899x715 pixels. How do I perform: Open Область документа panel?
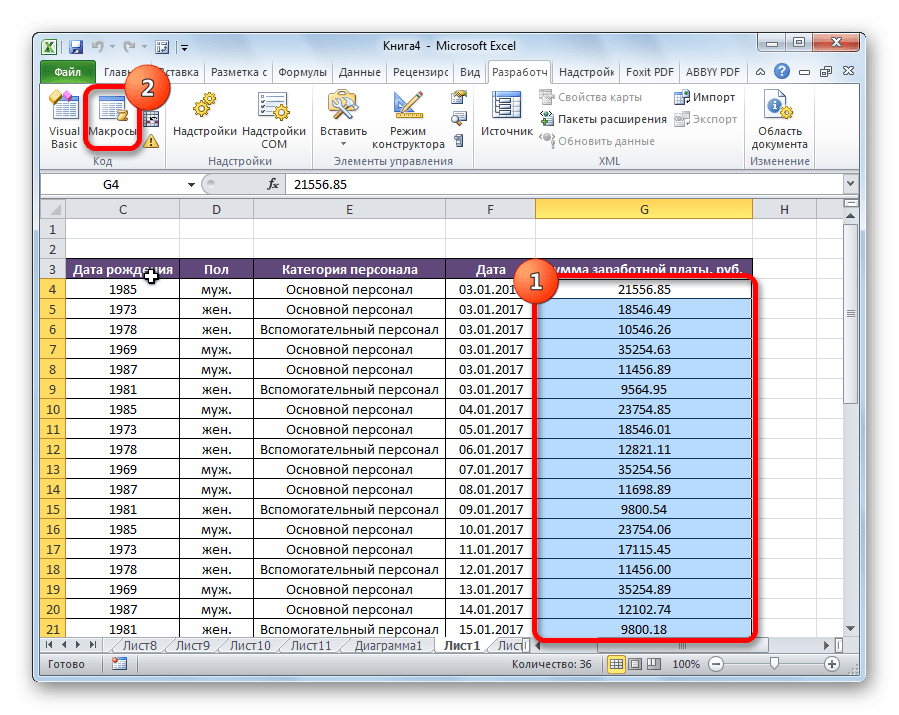779,120
